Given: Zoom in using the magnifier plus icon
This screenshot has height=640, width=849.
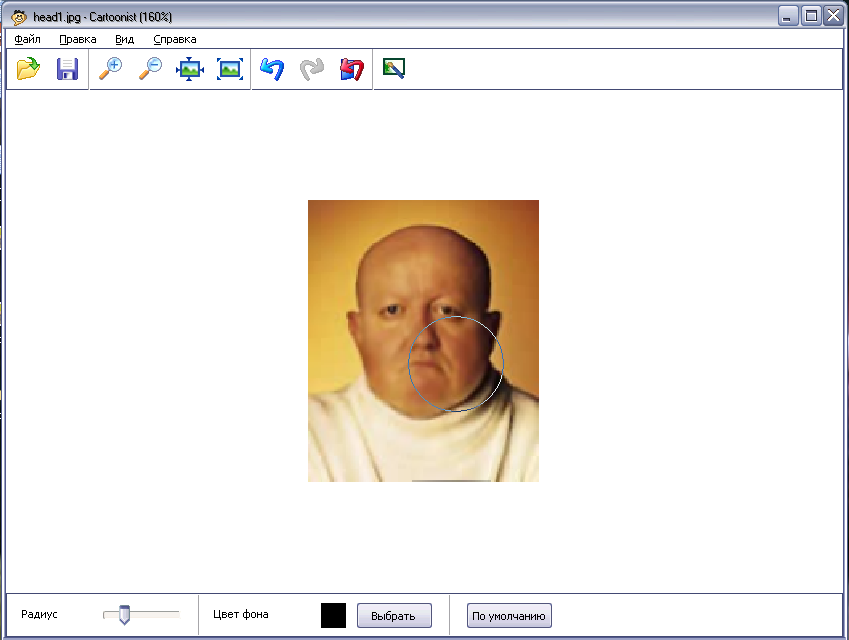Looking at the screenshot, I should click(x=110, y=69).
